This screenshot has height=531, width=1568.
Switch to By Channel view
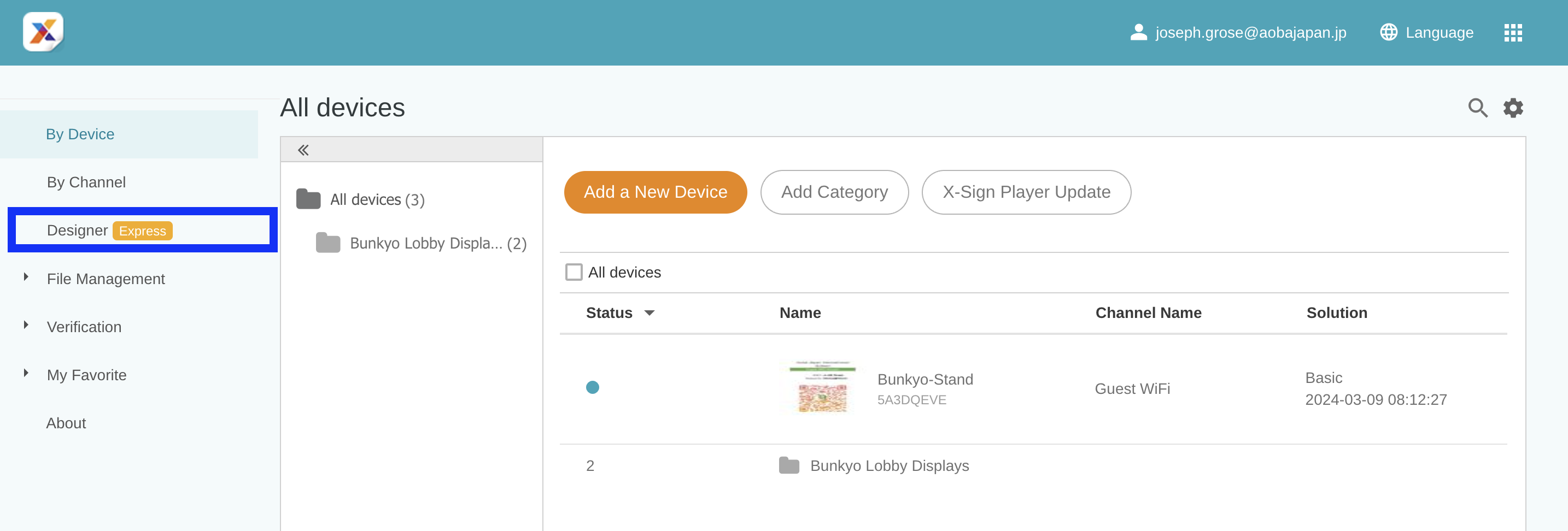click(x=86, y=182)
